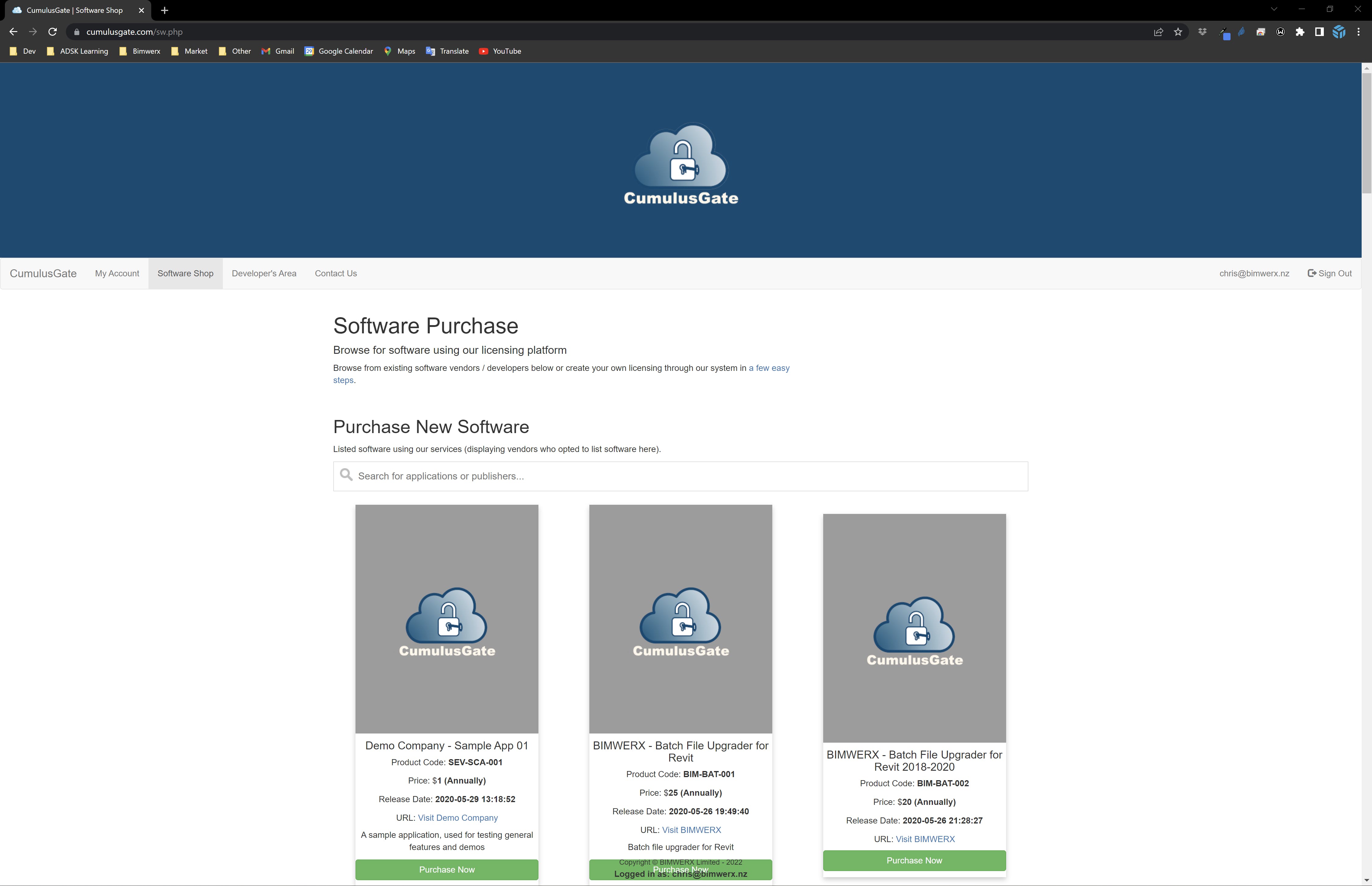Sign out of the account
1372x886 pixels.
[x=1329, y=273]
